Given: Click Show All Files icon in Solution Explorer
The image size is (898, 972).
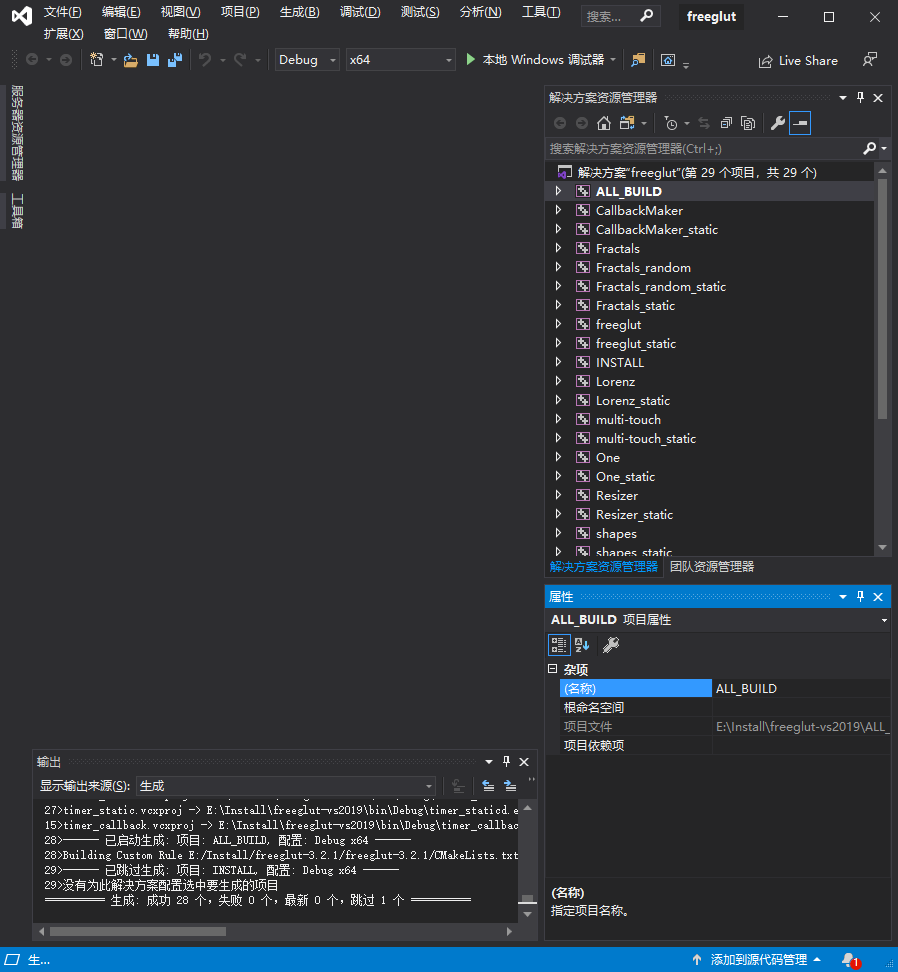Looking at the screenshot, I should [x=748, y=123].
